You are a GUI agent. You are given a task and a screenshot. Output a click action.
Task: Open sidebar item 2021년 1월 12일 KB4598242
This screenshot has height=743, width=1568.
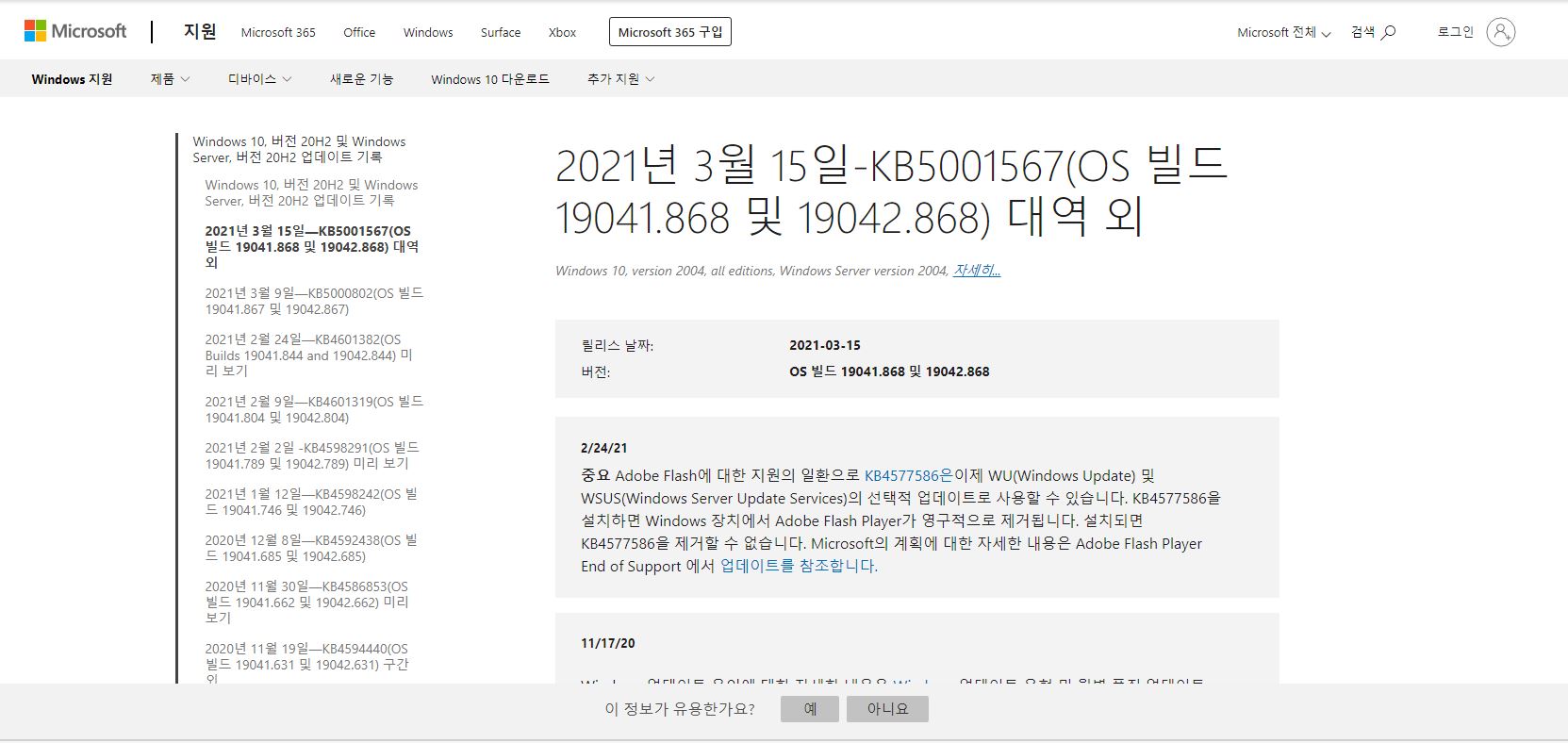[311, 502]
